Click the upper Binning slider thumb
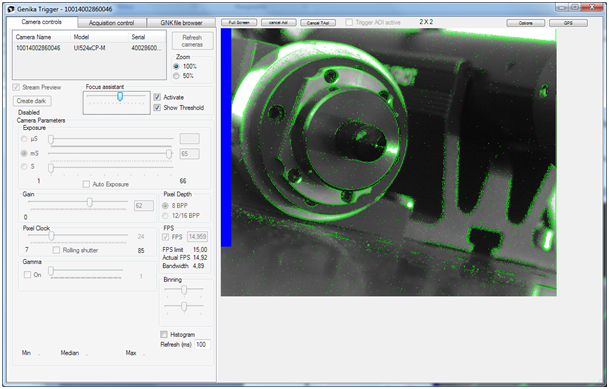 (x=184, y=290)
